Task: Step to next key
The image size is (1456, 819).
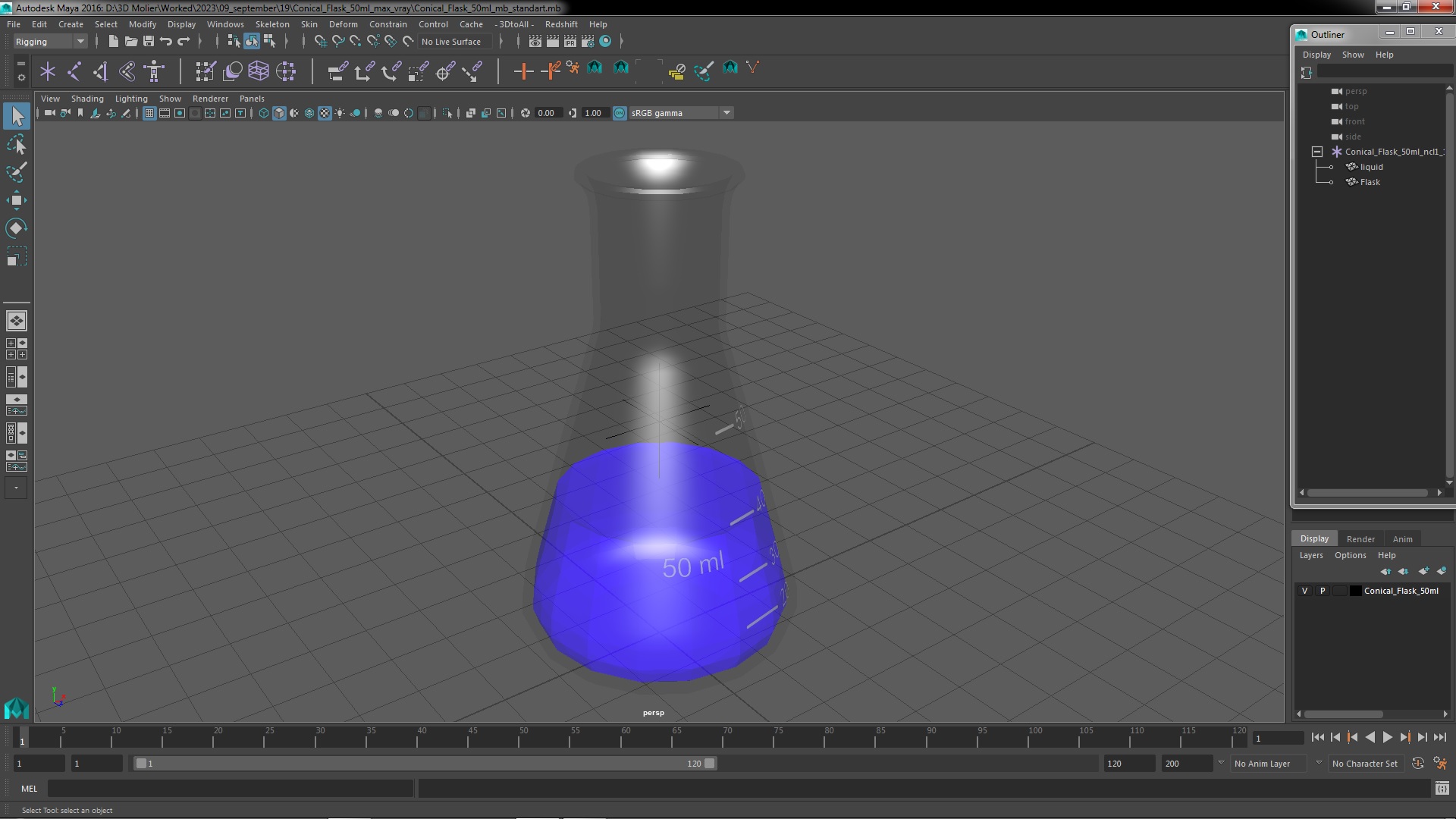Action: click(x=1404, y=737)
